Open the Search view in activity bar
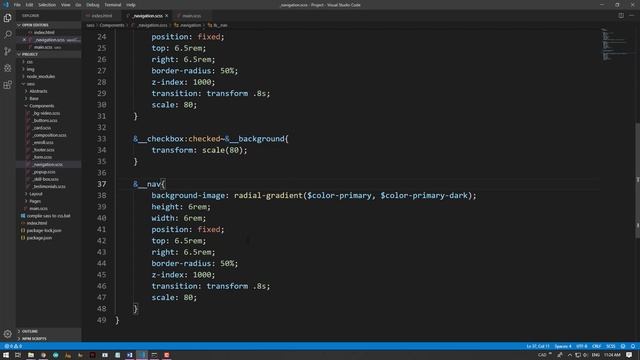The image size is (640, 360). [x=8, y=35]
